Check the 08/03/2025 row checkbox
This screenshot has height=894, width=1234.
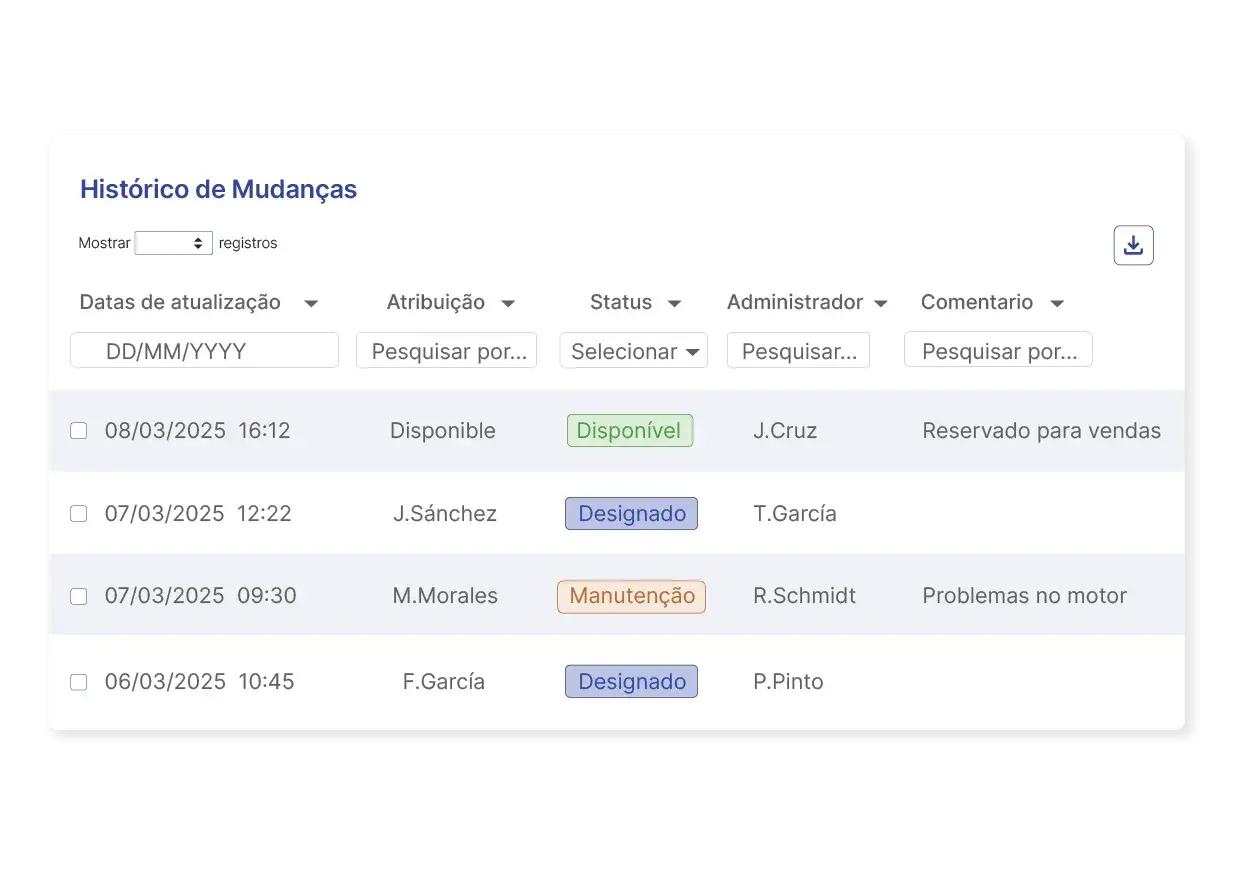click(x=79, y=431)
